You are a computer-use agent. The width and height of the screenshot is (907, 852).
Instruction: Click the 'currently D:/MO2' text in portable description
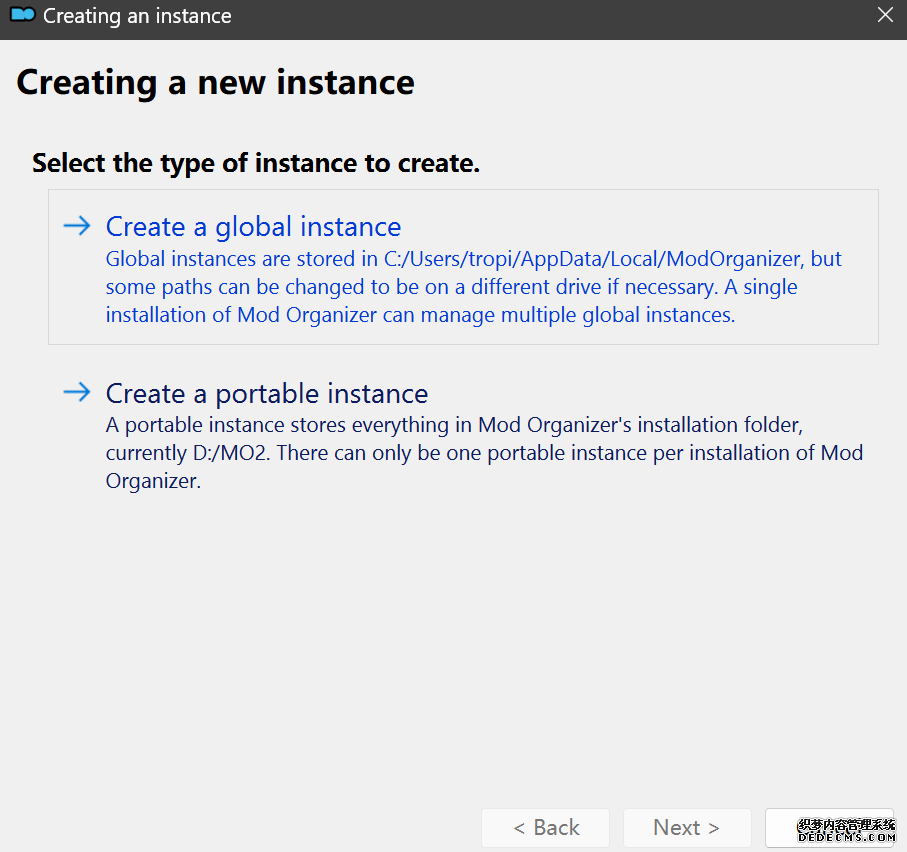pyautogui.click(x=187, y=453)
